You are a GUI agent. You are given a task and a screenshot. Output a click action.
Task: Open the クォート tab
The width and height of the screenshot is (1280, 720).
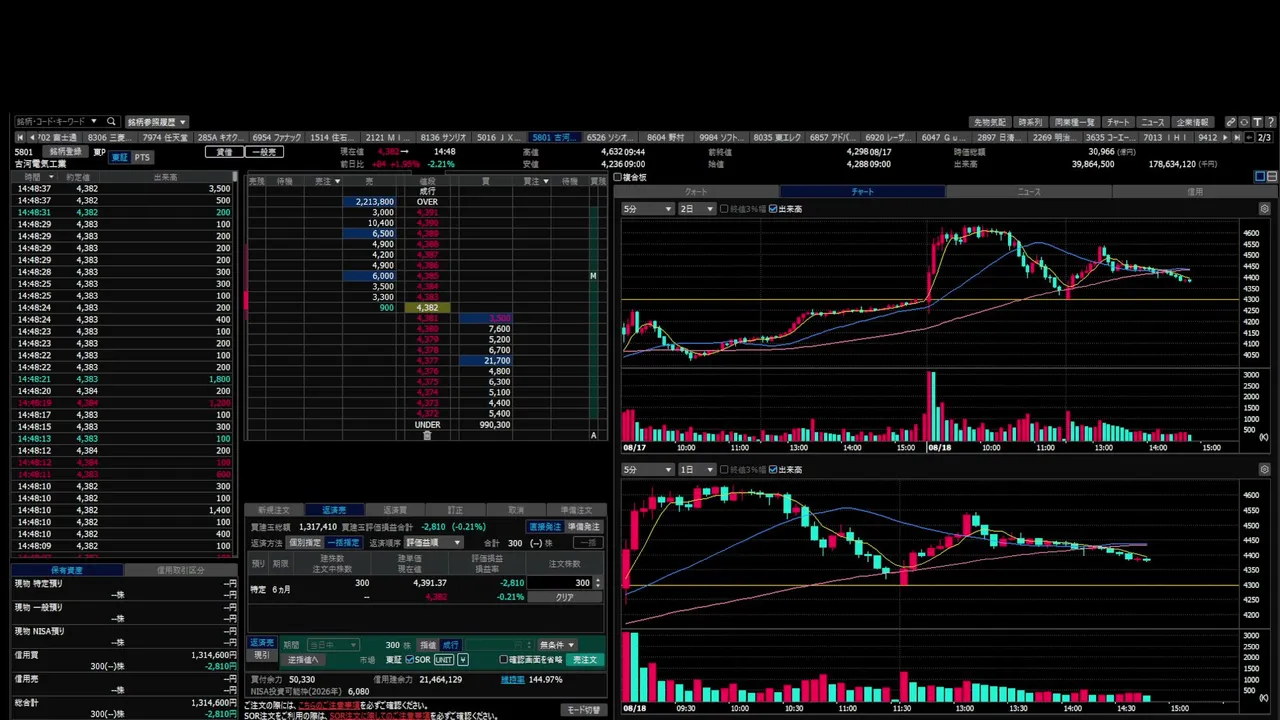pyautogui.click(x=696, y=191)
